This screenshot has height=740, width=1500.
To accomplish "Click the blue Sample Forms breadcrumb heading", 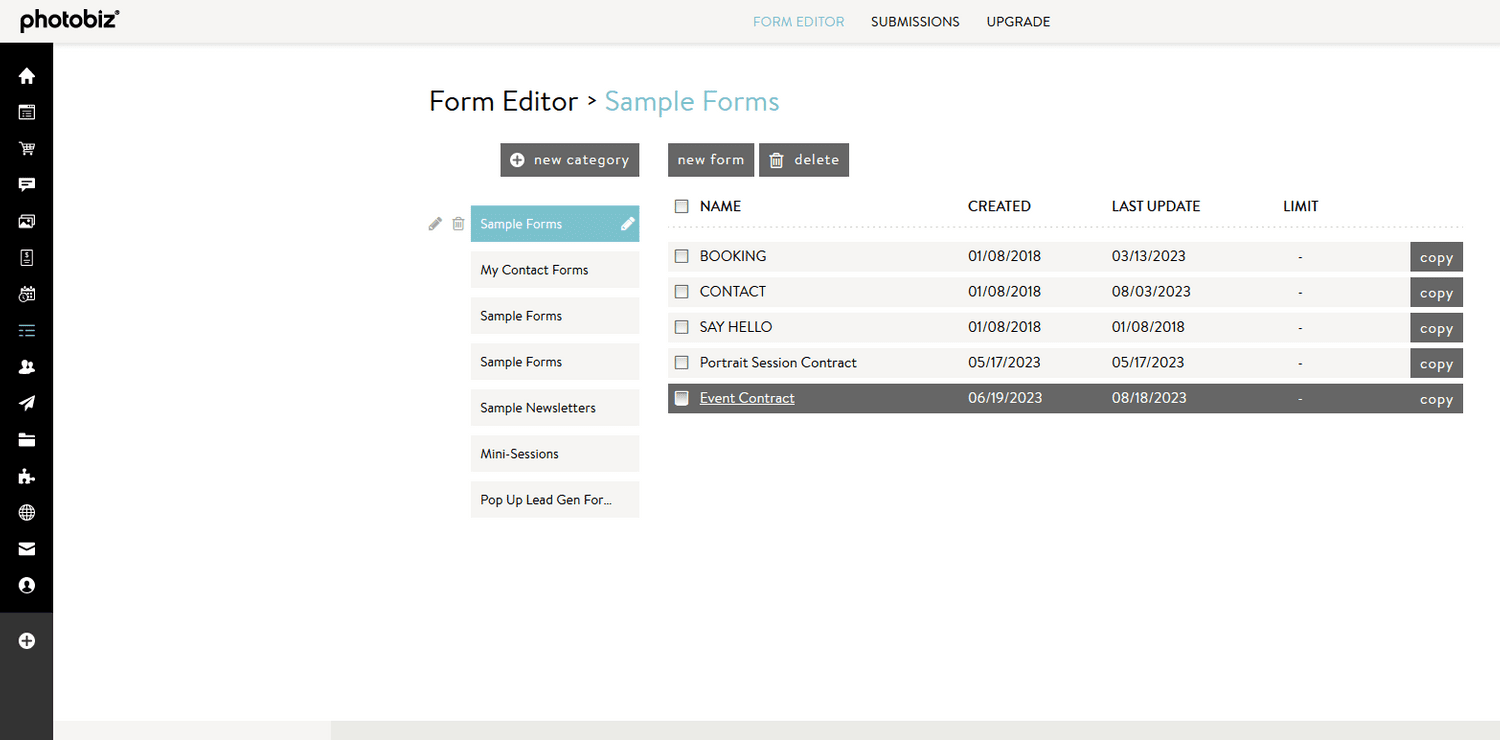I will pyautogui.click(x=692, y=101).
